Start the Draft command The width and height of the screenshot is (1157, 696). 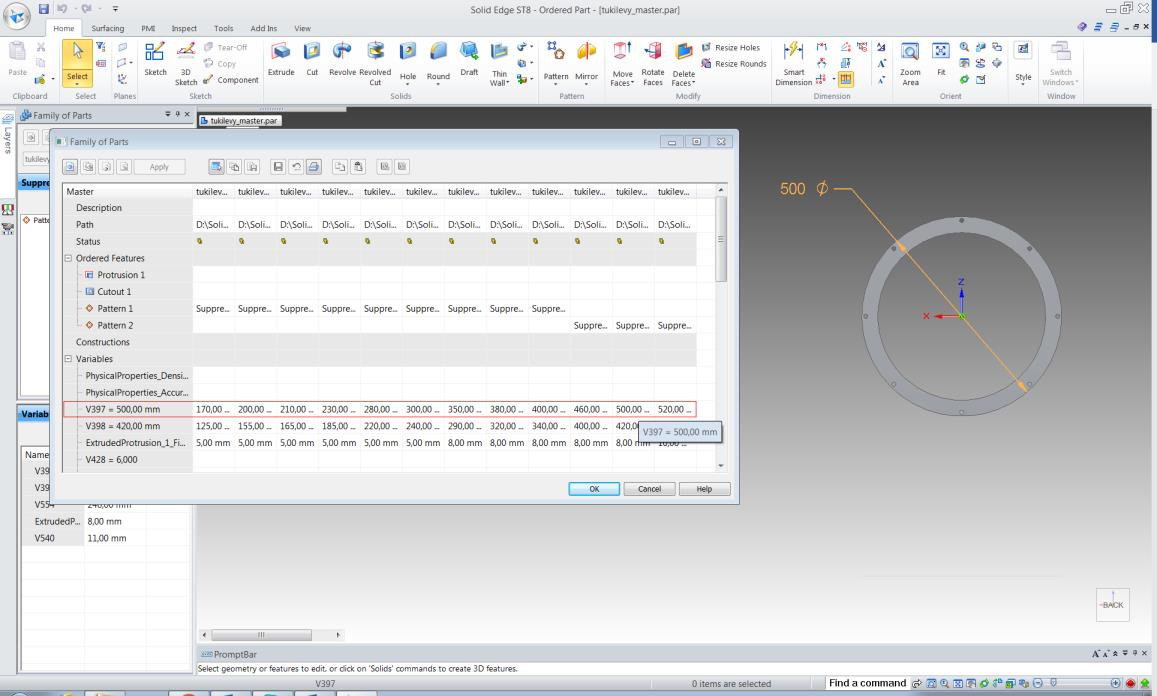pyautogui.click(x=469, y=59)
